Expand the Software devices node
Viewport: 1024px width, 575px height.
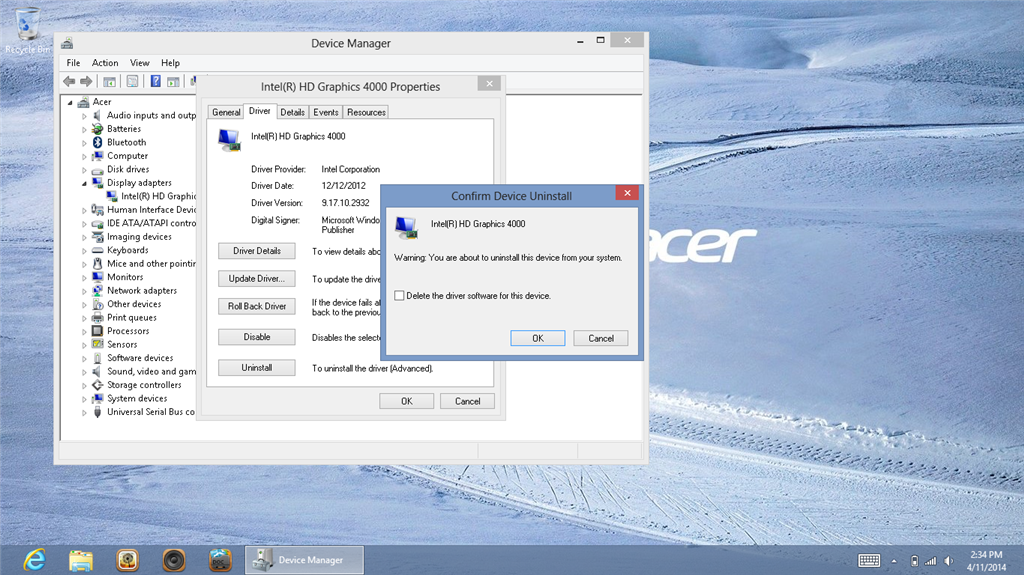pos(84,359)
